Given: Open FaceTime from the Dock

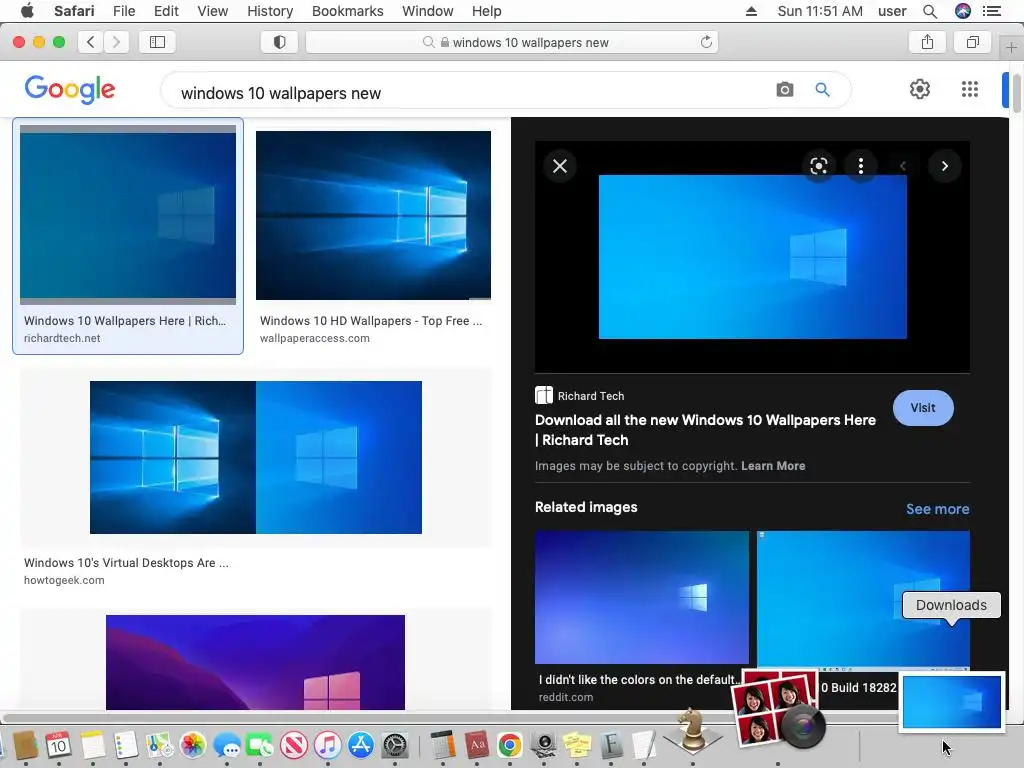Looking at the screenshot, I should click(260, 744).
